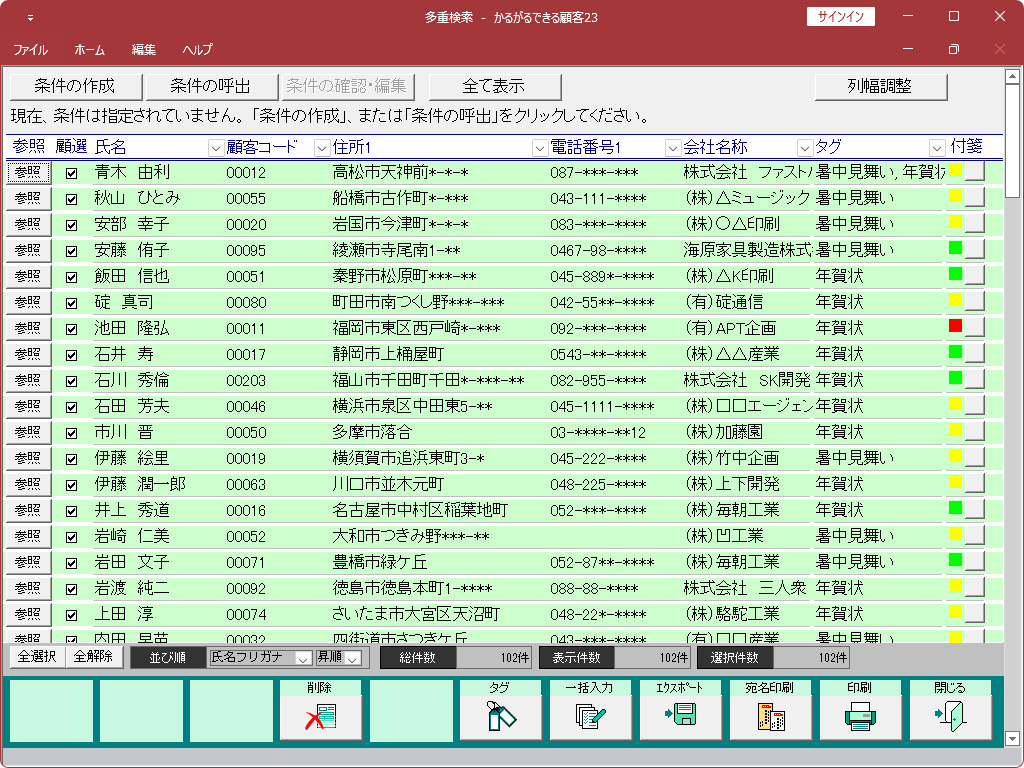
Task: Click the 一括入力 batch input icon
Action: point(590,710)
